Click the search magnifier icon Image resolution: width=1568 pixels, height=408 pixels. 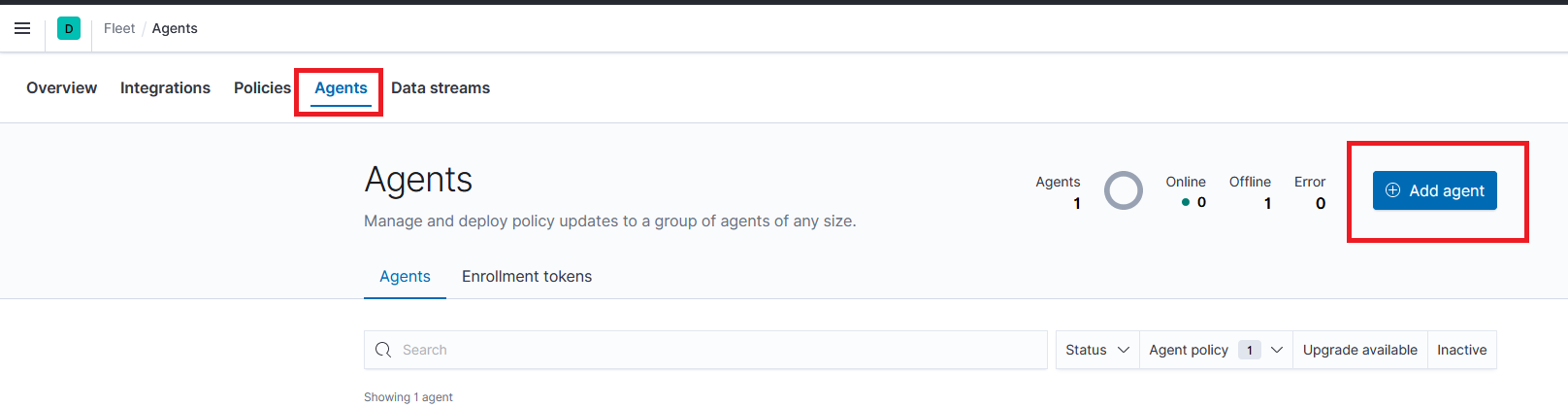(383, 350)
